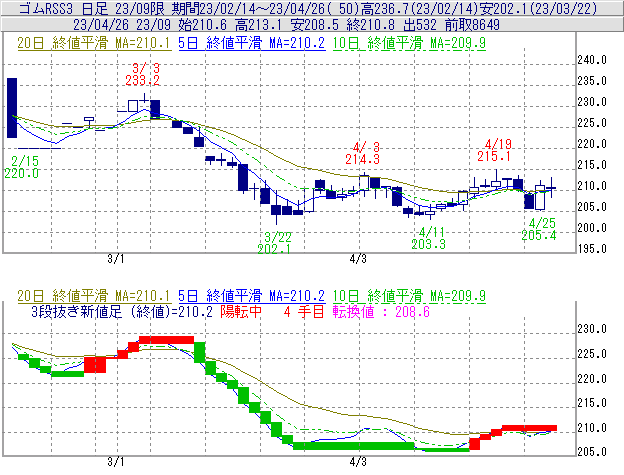
Task: Click the 3段抜き新値足 (終値)=210.2 label
Action: pyautogui.click(x=122, y=312)
